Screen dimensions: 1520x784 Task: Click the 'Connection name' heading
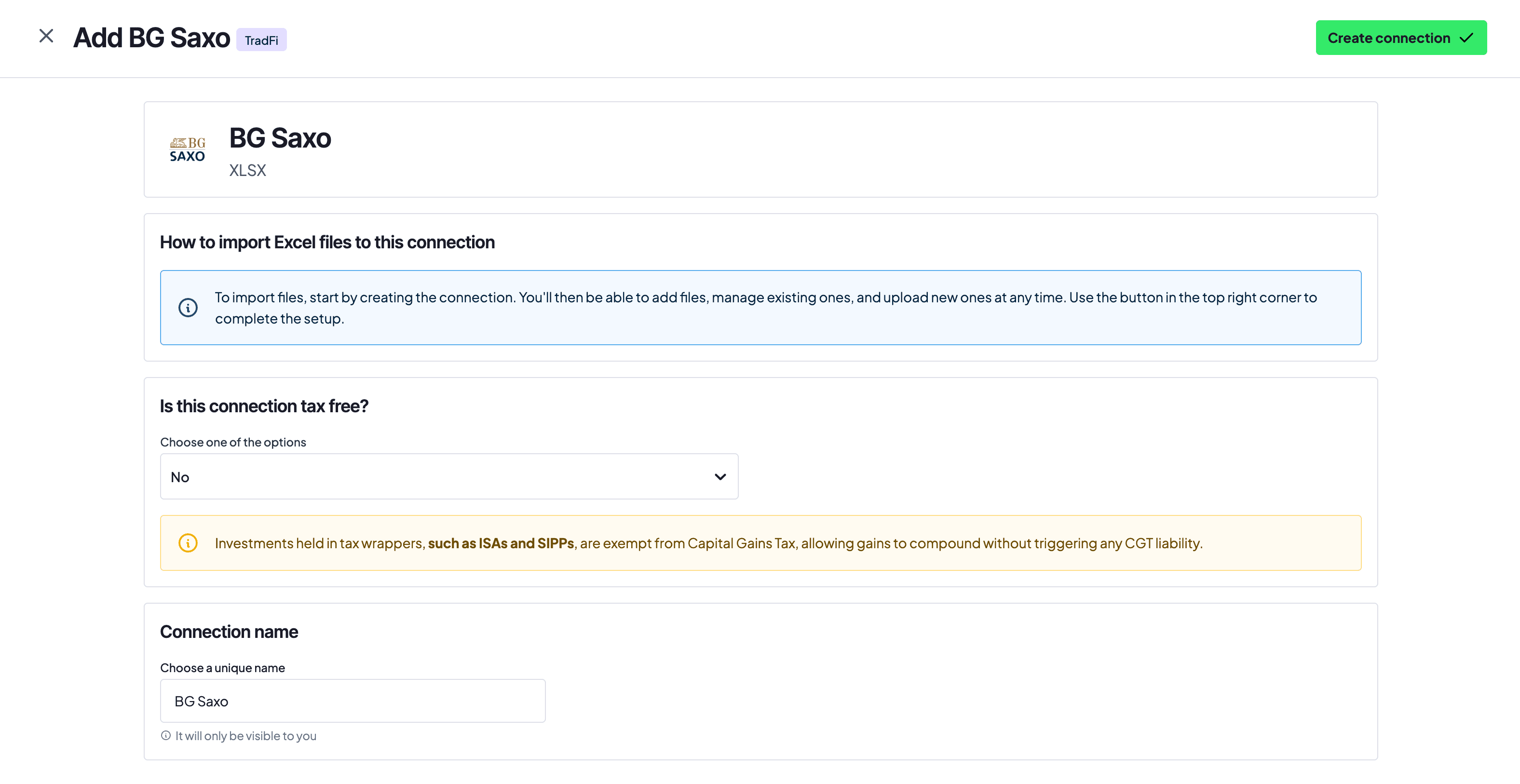point(229,633)
